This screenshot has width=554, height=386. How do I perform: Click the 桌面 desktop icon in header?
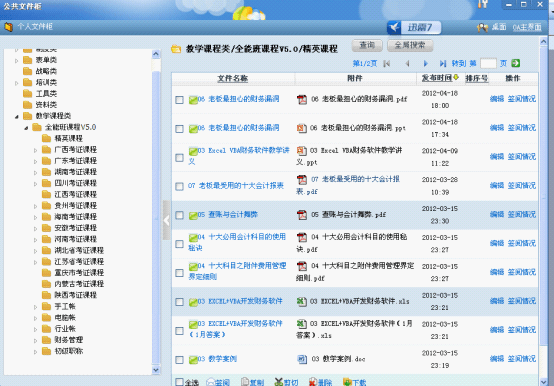click(x=482, y=27)
